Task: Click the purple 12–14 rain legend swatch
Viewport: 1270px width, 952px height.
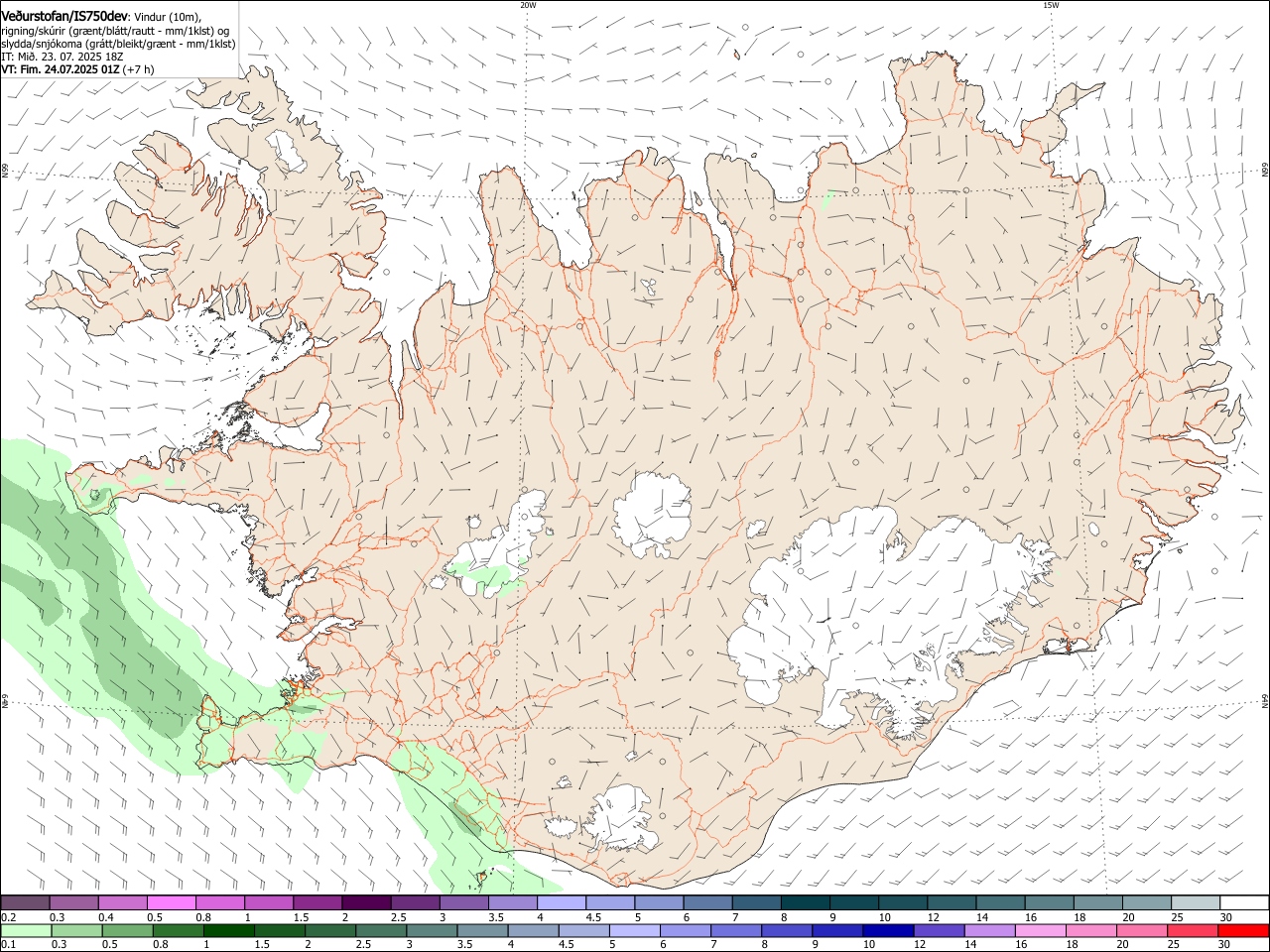Action: pos(939,931)
